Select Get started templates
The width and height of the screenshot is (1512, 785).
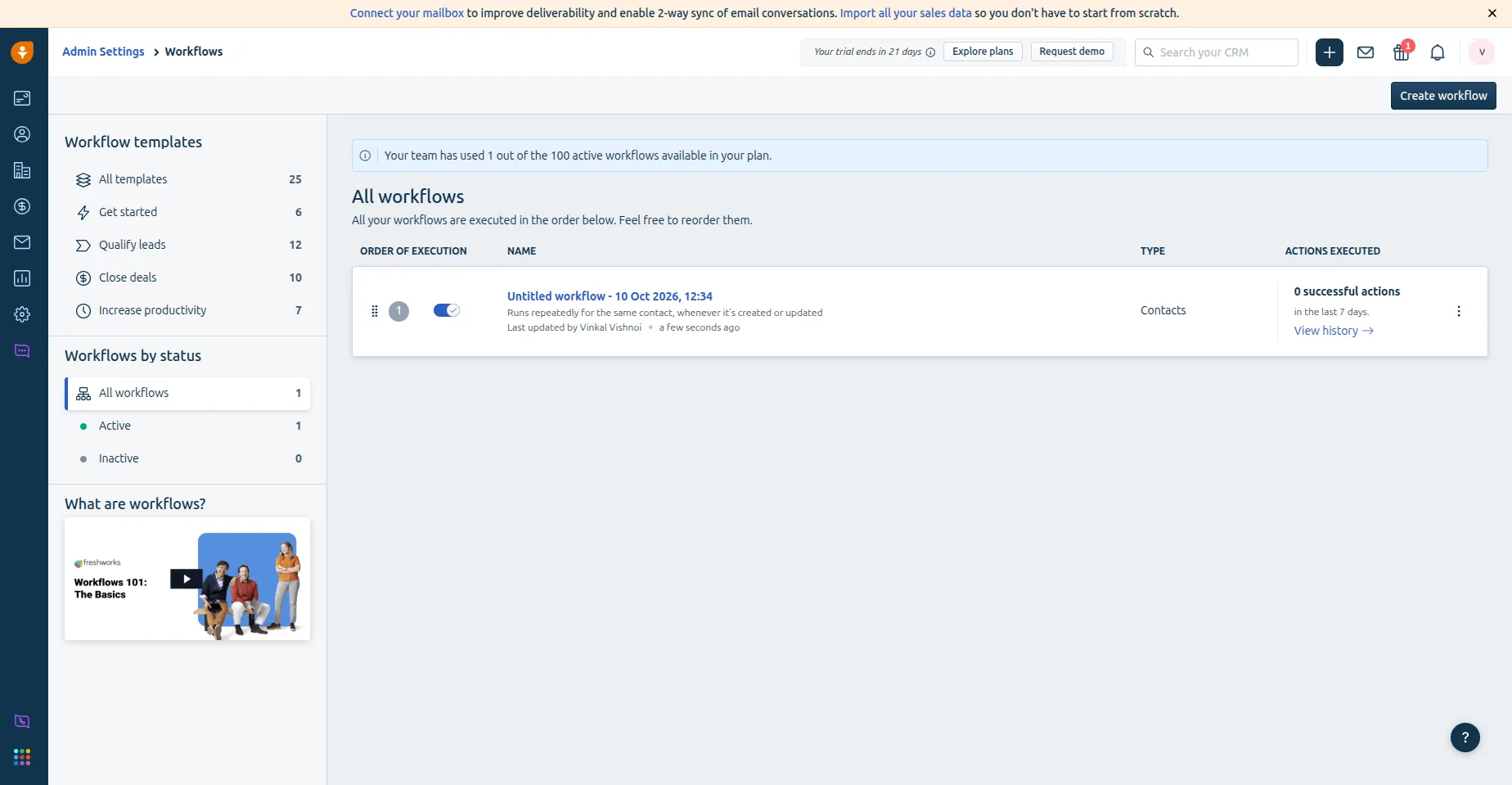pos(187,212)
